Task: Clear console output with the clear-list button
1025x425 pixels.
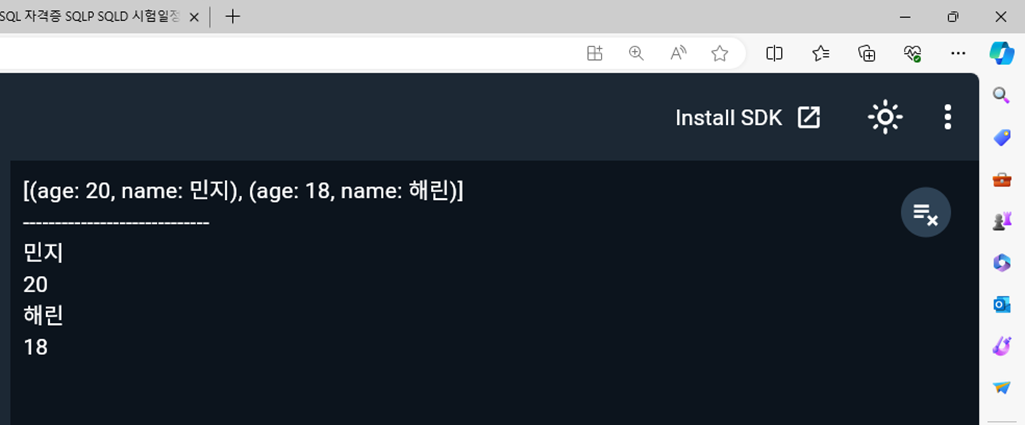Action: pos(926,212)
